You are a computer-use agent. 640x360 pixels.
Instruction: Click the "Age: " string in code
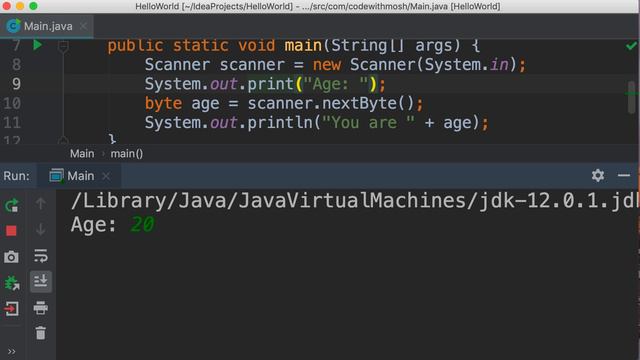click(x=336, y=84)
